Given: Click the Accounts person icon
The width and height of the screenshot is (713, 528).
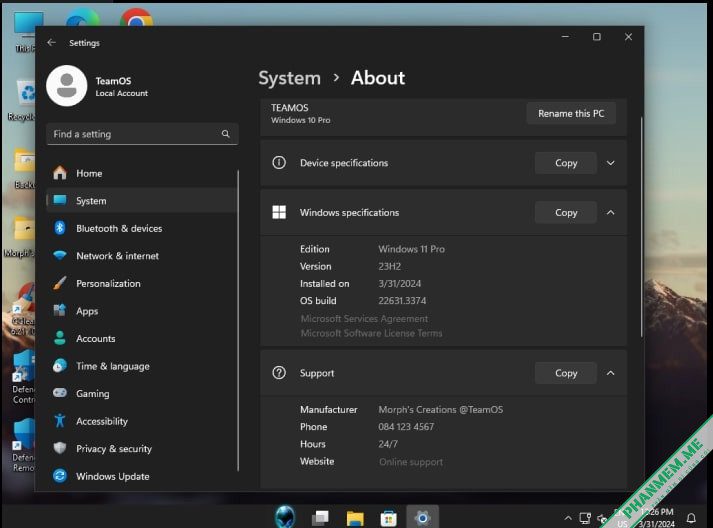Looking at the screenshot, I should (60, 338).
